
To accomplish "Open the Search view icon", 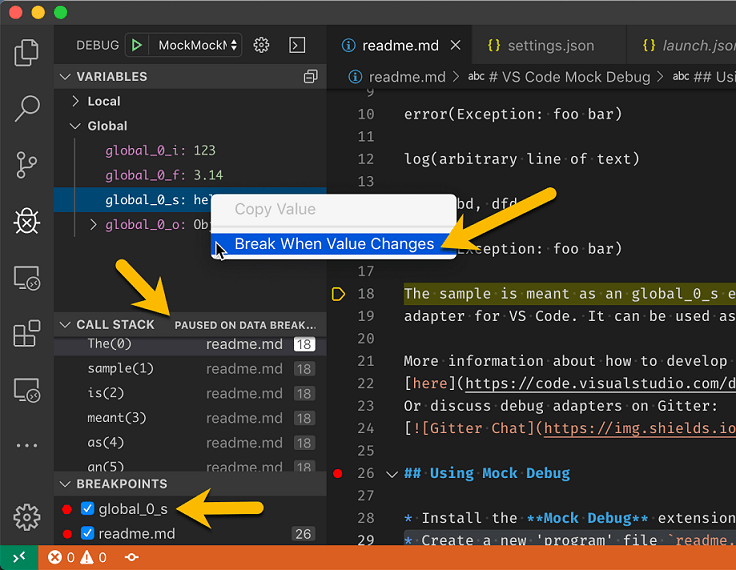I will (27, 109).
